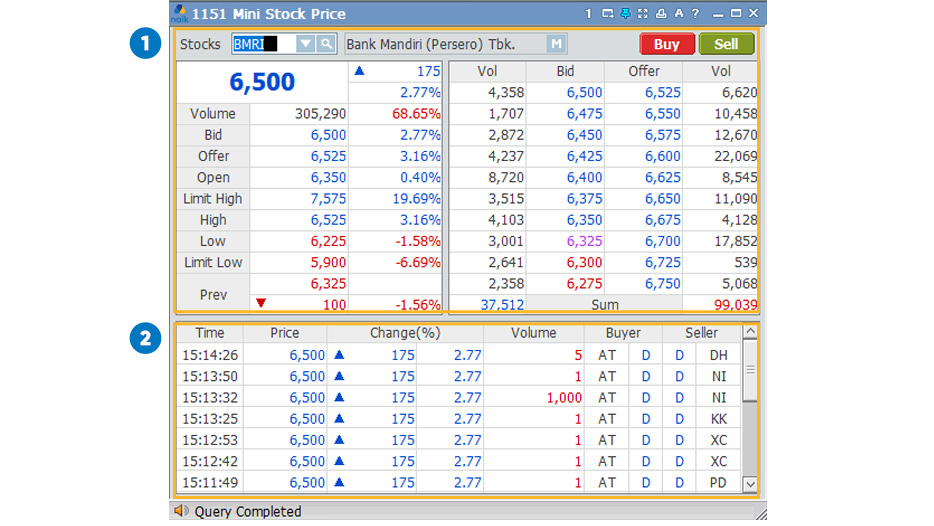The image size is (934, 526).
Task: Open the stock code dropdown arrow
Action: click(305, 45)
